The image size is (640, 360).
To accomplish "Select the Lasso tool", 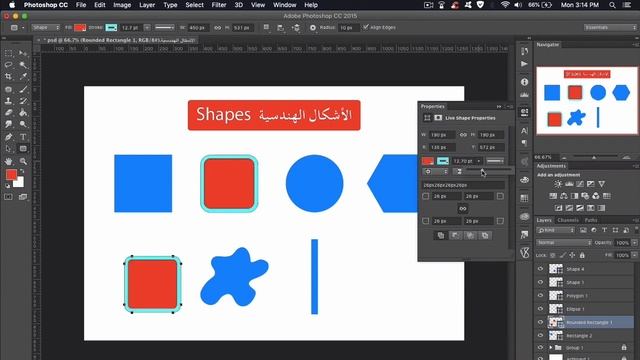I will tap(9, 65).
